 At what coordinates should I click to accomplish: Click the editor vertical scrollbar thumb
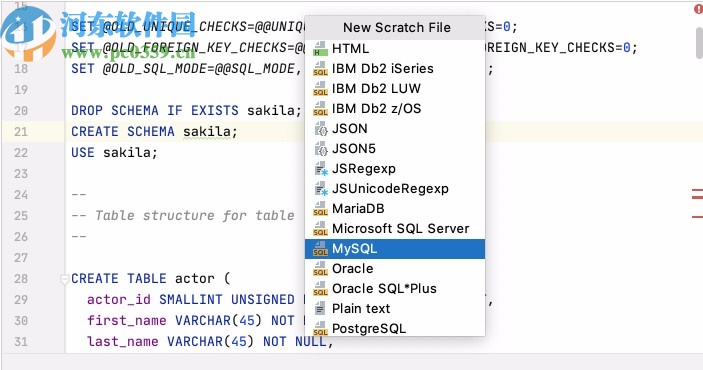pos(699,42)
